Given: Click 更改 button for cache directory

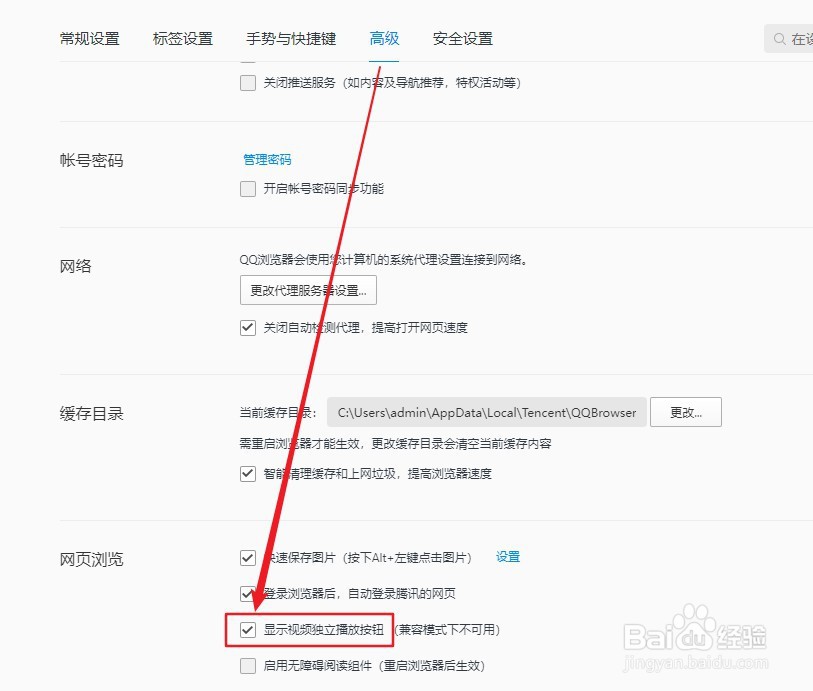Looking at the screenshot, I should tap(685, 413).
